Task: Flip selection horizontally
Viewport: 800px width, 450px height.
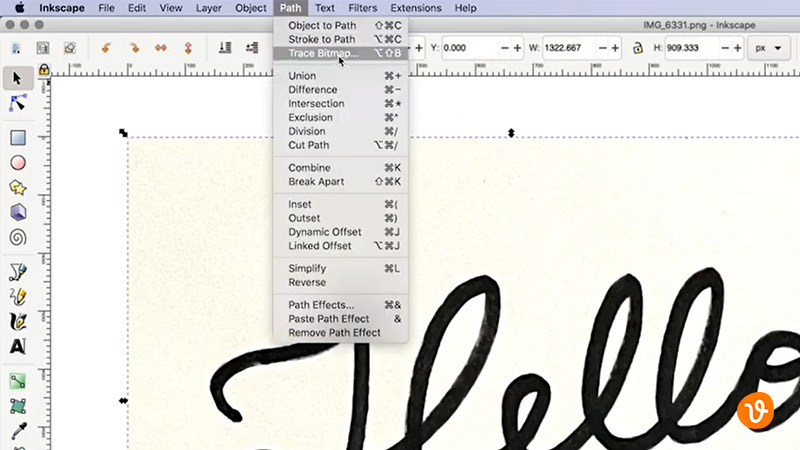Action: click(161, 48)
